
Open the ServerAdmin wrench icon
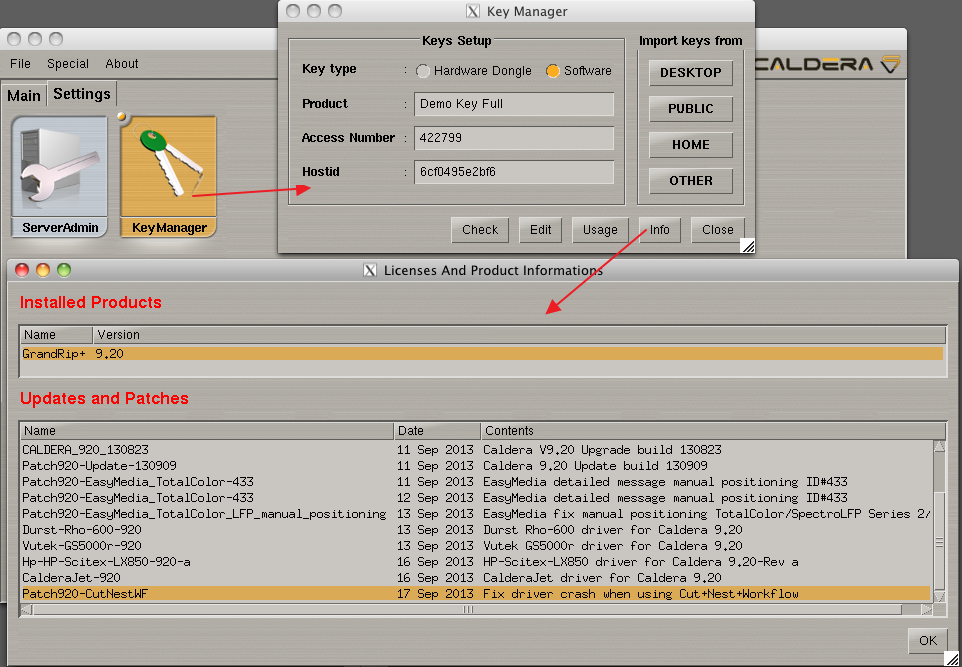[60, 166]
